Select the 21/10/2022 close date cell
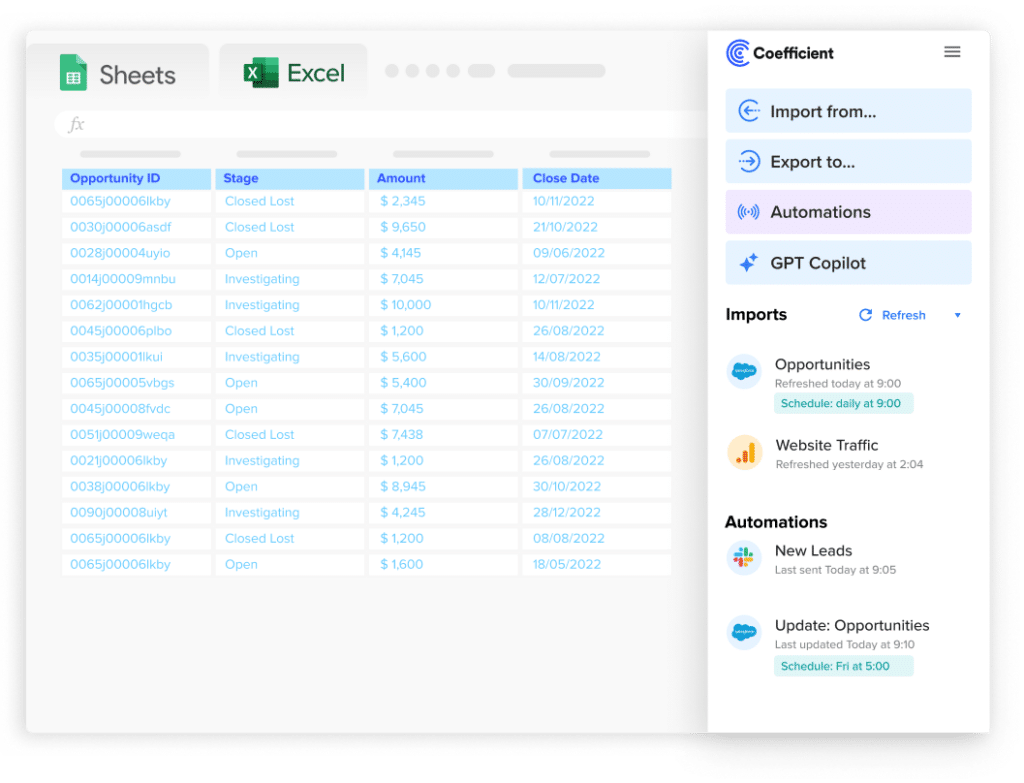 point(597,227)
